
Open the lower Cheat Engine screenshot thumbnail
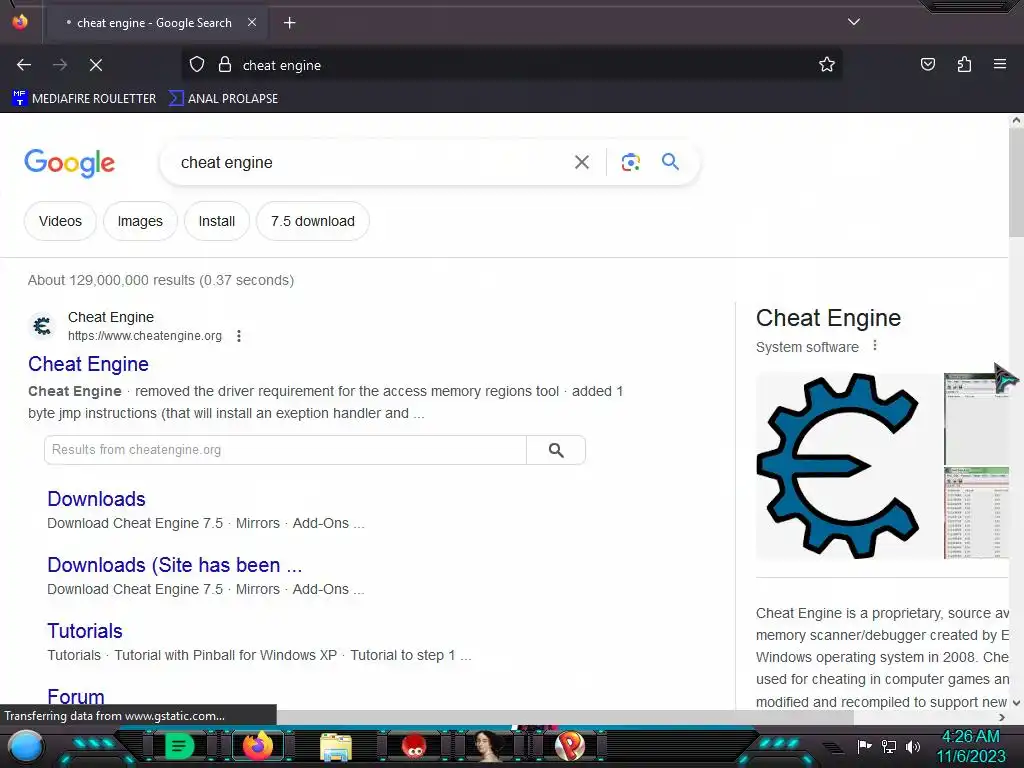pyautogui.click(x=976, y=513)
